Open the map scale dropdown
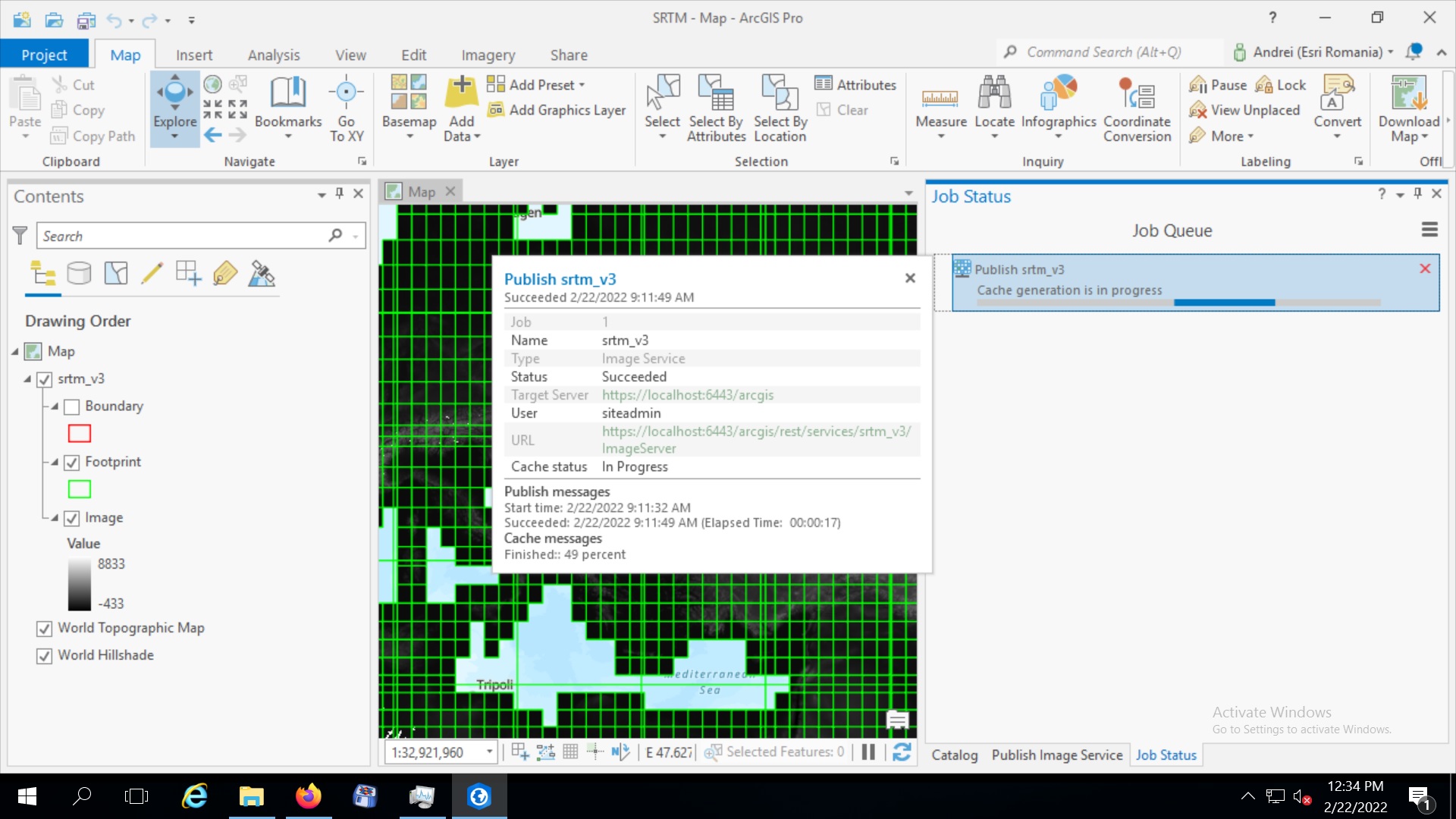 489,752
